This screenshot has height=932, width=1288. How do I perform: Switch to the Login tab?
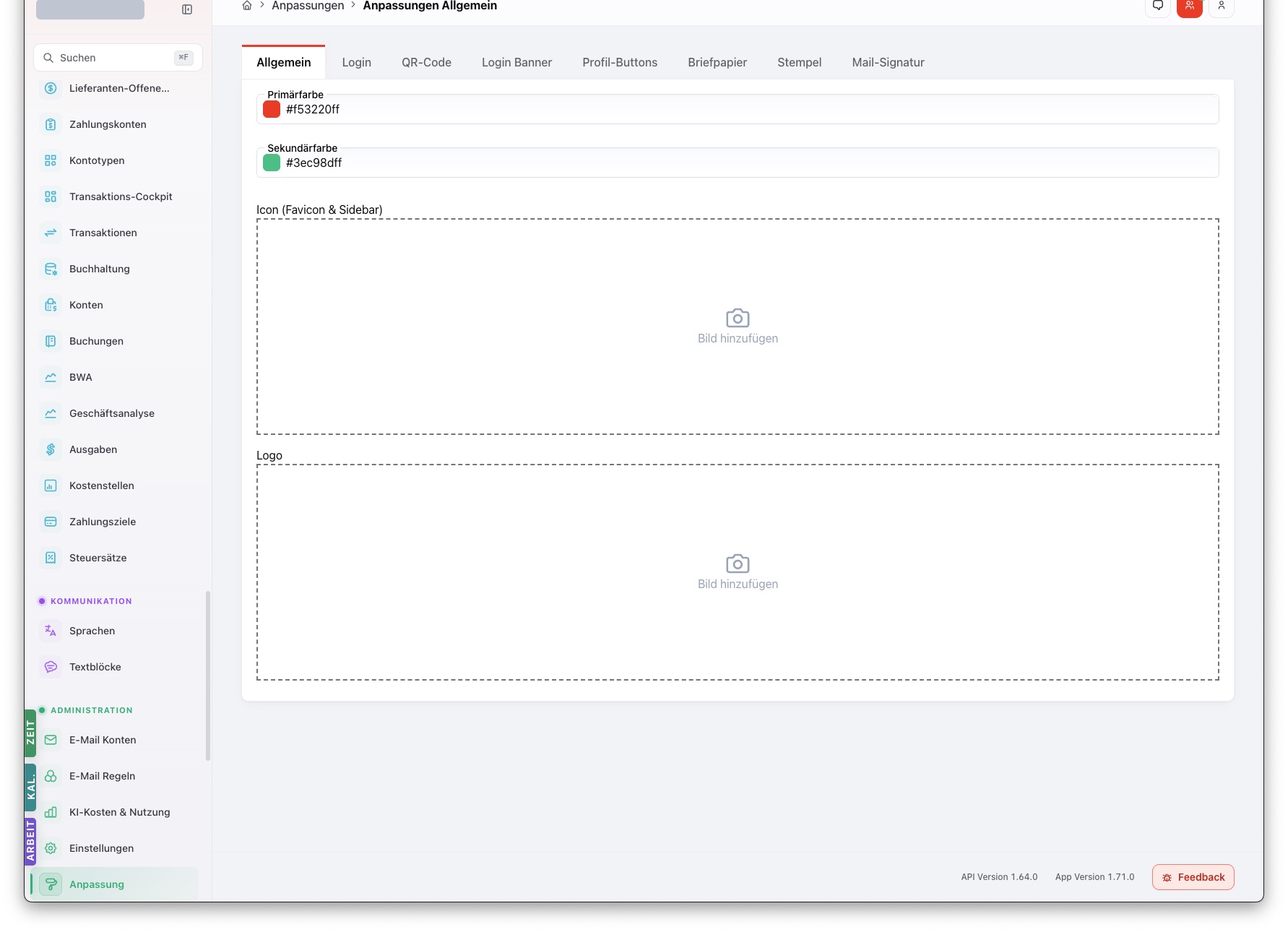tap(356, 62)
